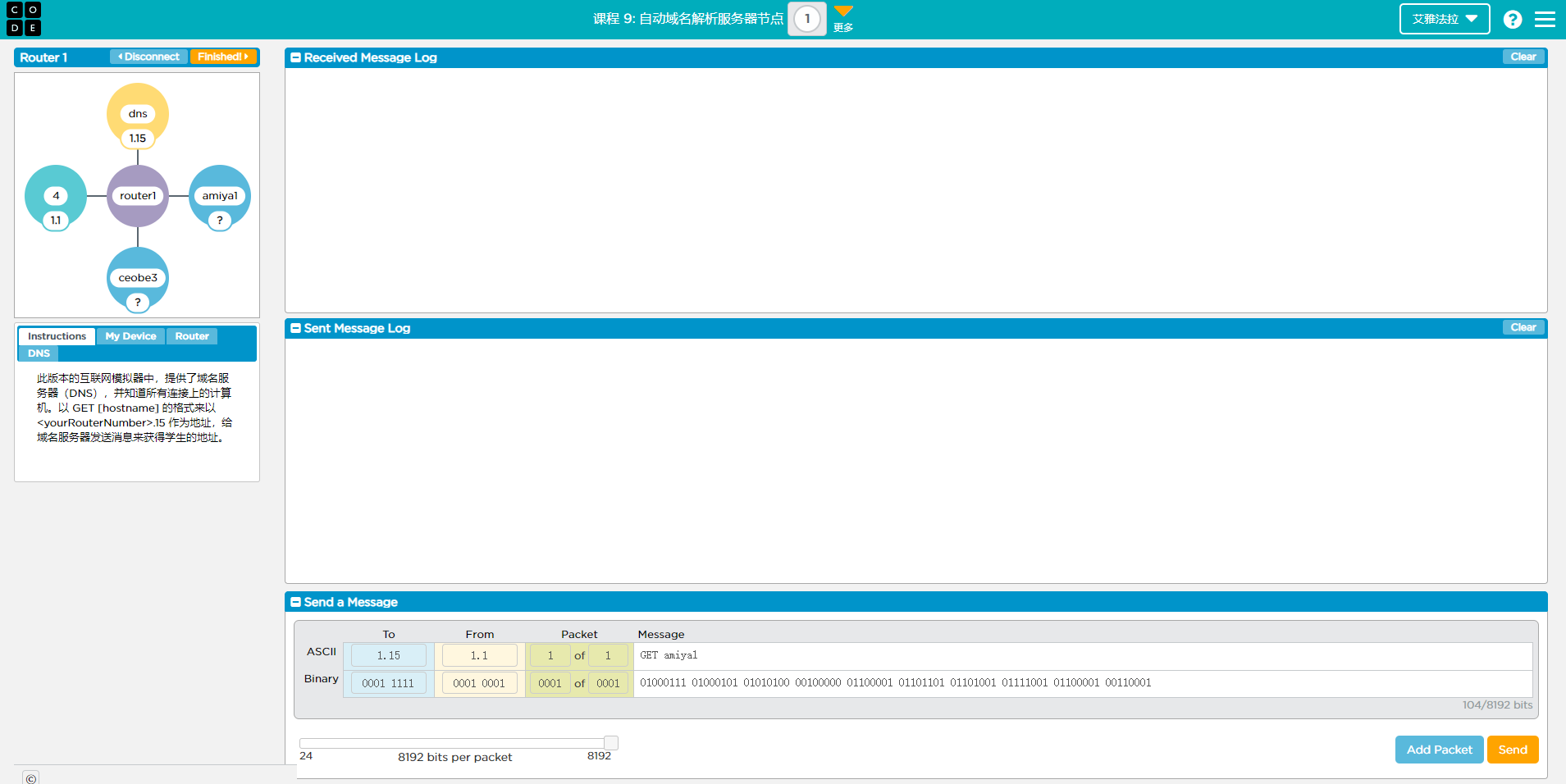Click the Router 1 panel title

click(43, 57)
